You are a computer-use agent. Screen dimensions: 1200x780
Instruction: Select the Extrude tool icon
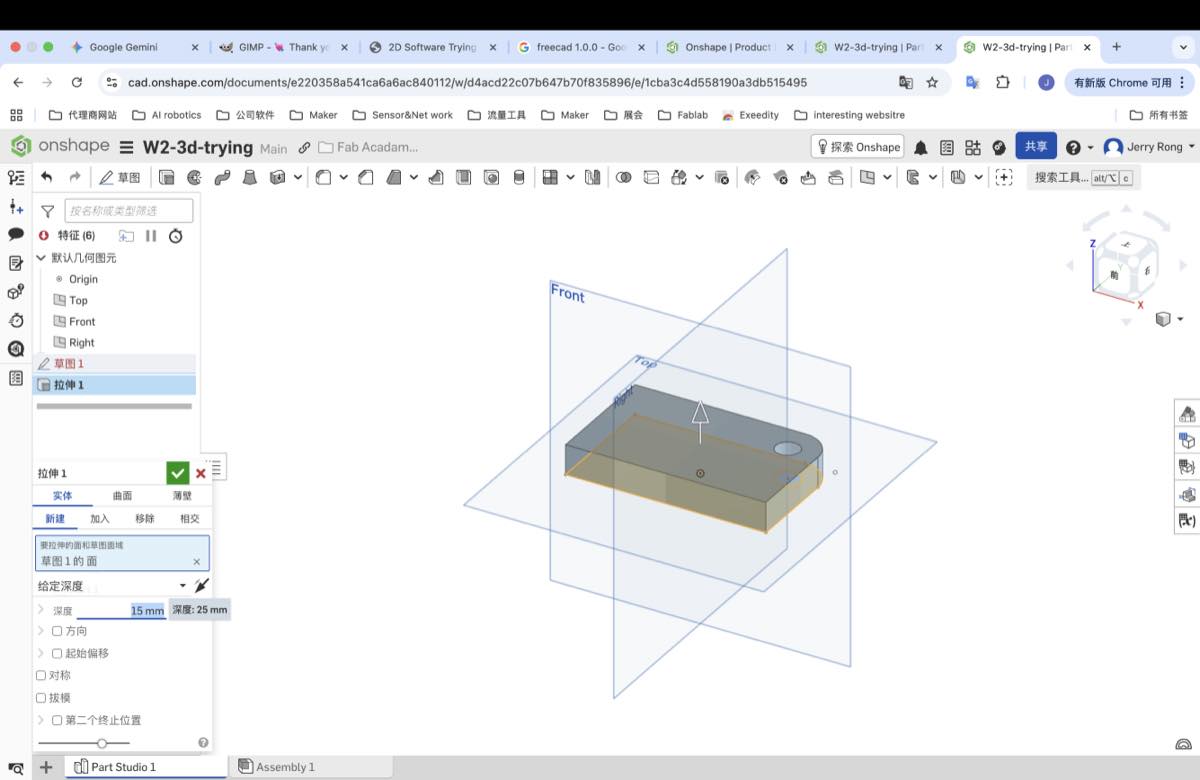click(166, 177)
